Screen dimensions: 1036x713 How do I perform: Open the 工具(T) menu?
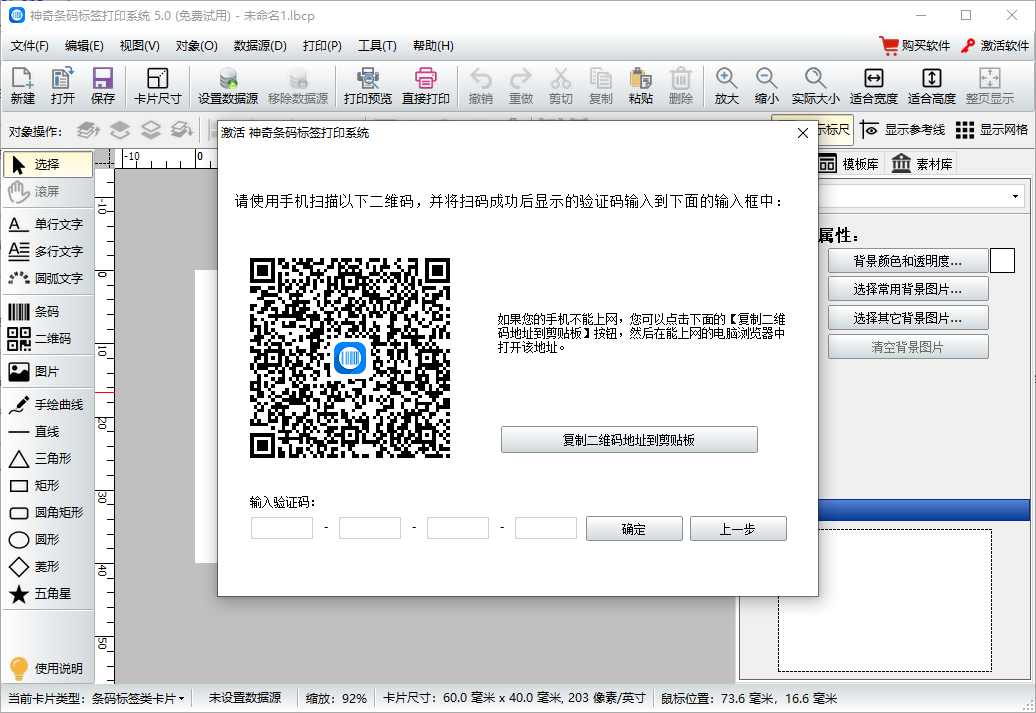click(377, 46)
